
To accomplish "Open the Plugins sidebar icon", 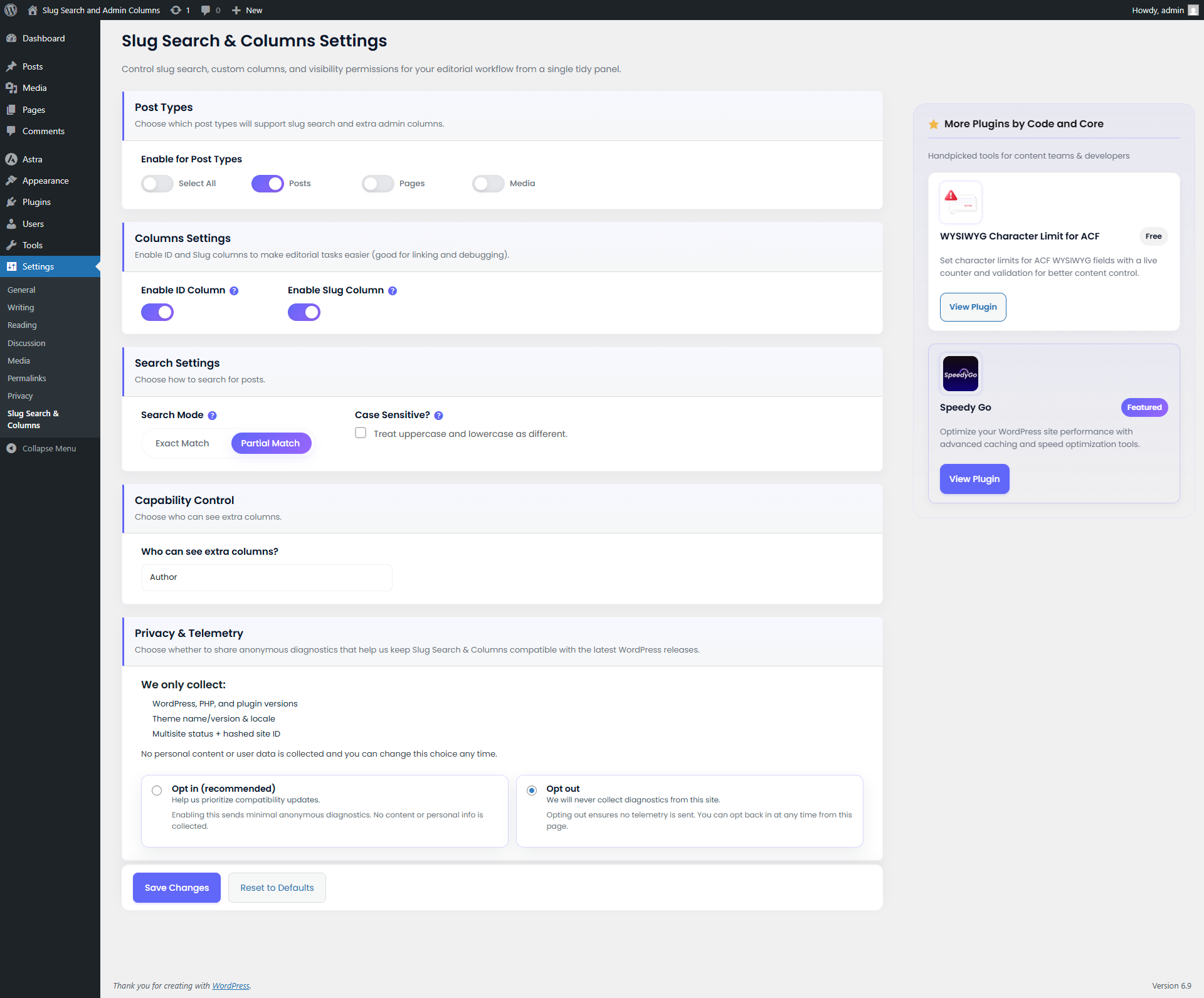I will 12,202.
